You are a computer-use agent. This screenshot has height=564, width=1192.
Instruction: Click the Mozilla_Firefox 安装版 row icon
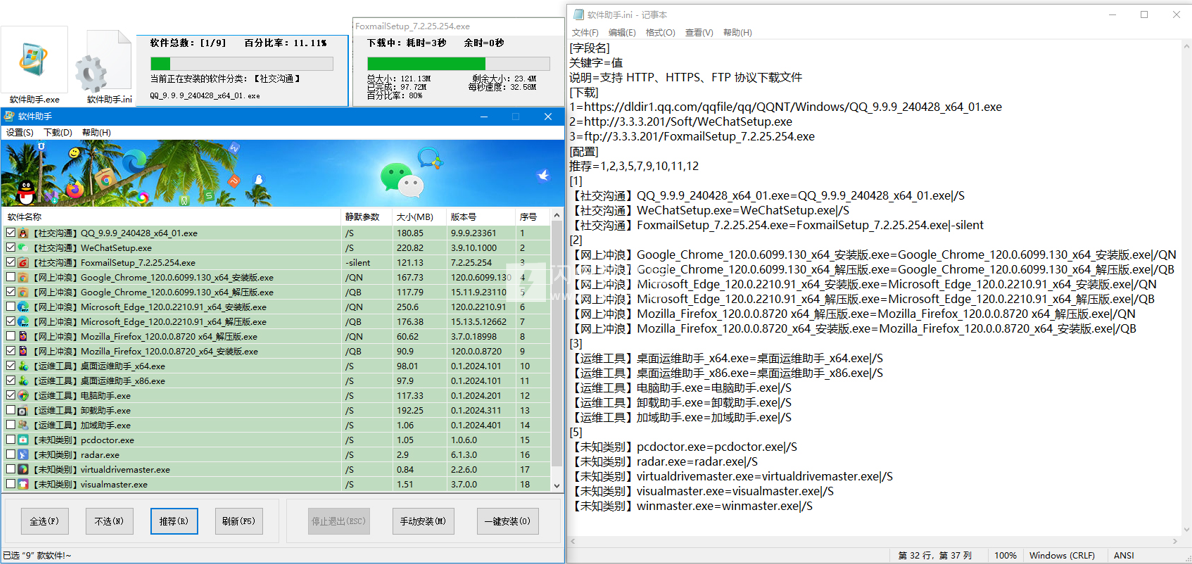point(23,351)
